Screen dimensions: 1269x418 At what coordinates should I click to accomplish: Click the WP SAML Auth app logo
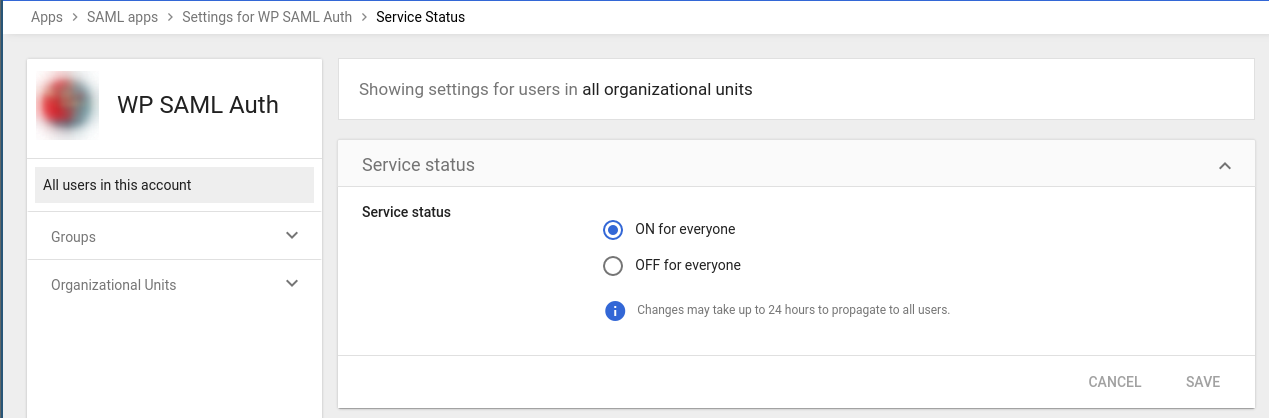coord(67,104)
